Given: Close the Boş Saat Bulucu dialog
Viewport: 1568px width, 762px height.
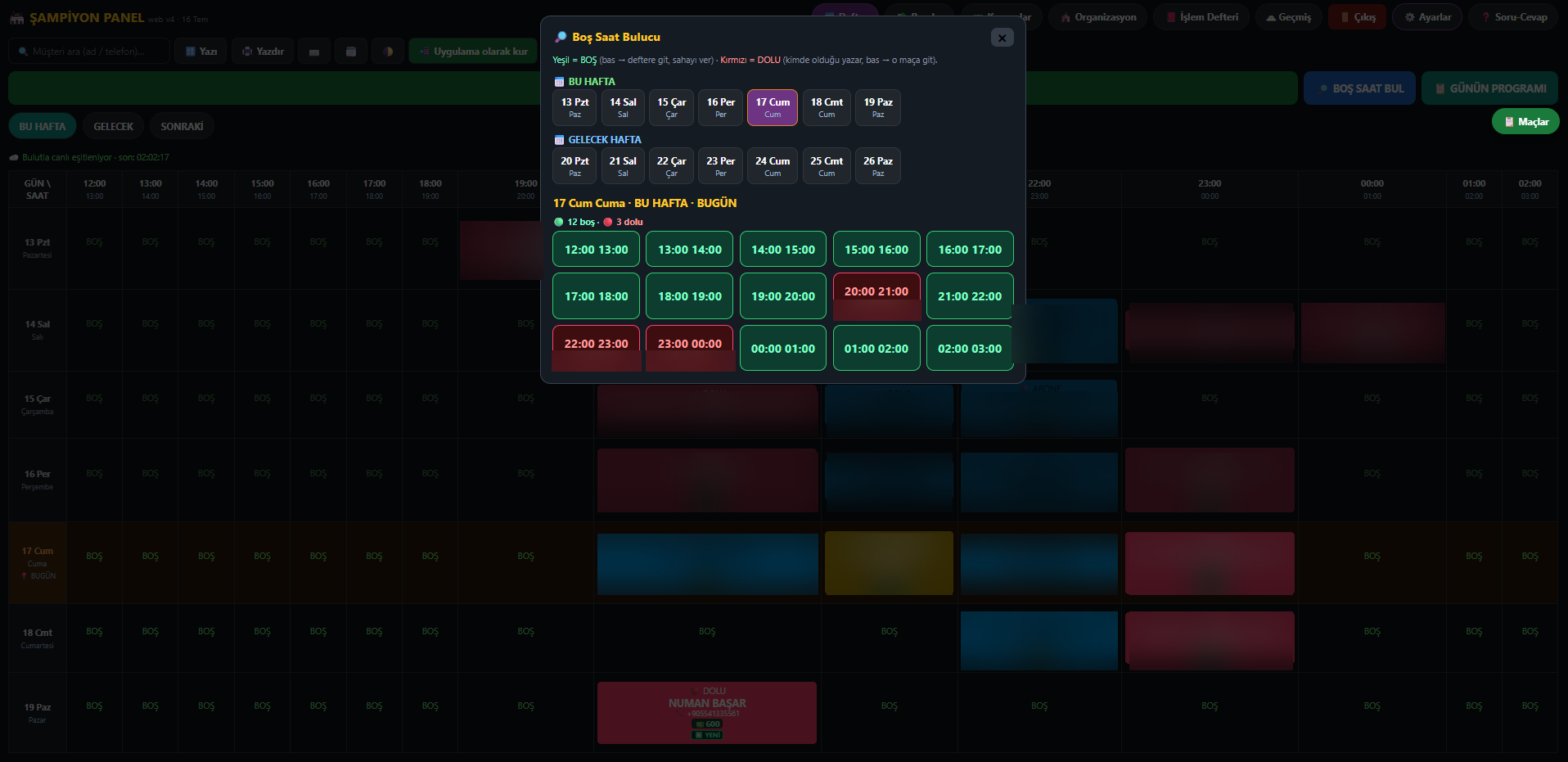Looking at the screenshot, I should click(1002, 38).
